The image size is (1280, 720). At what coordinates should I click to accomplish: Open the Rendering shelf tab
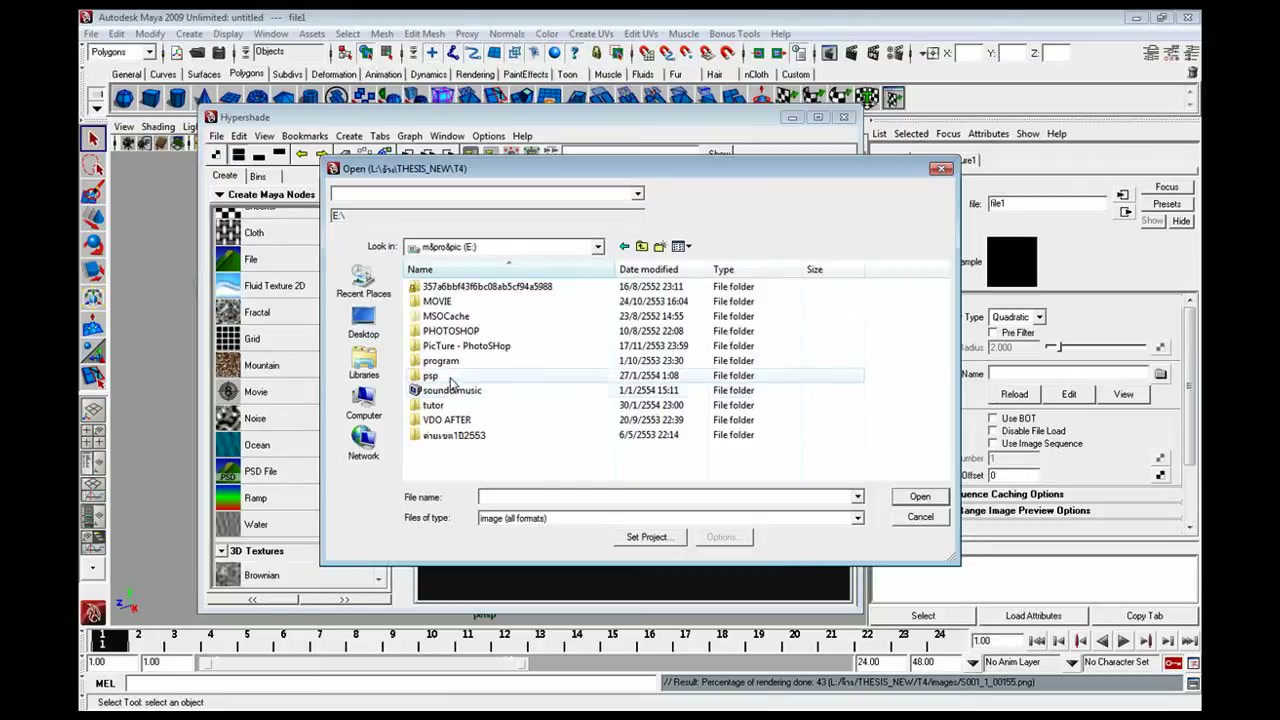point(475,74)
